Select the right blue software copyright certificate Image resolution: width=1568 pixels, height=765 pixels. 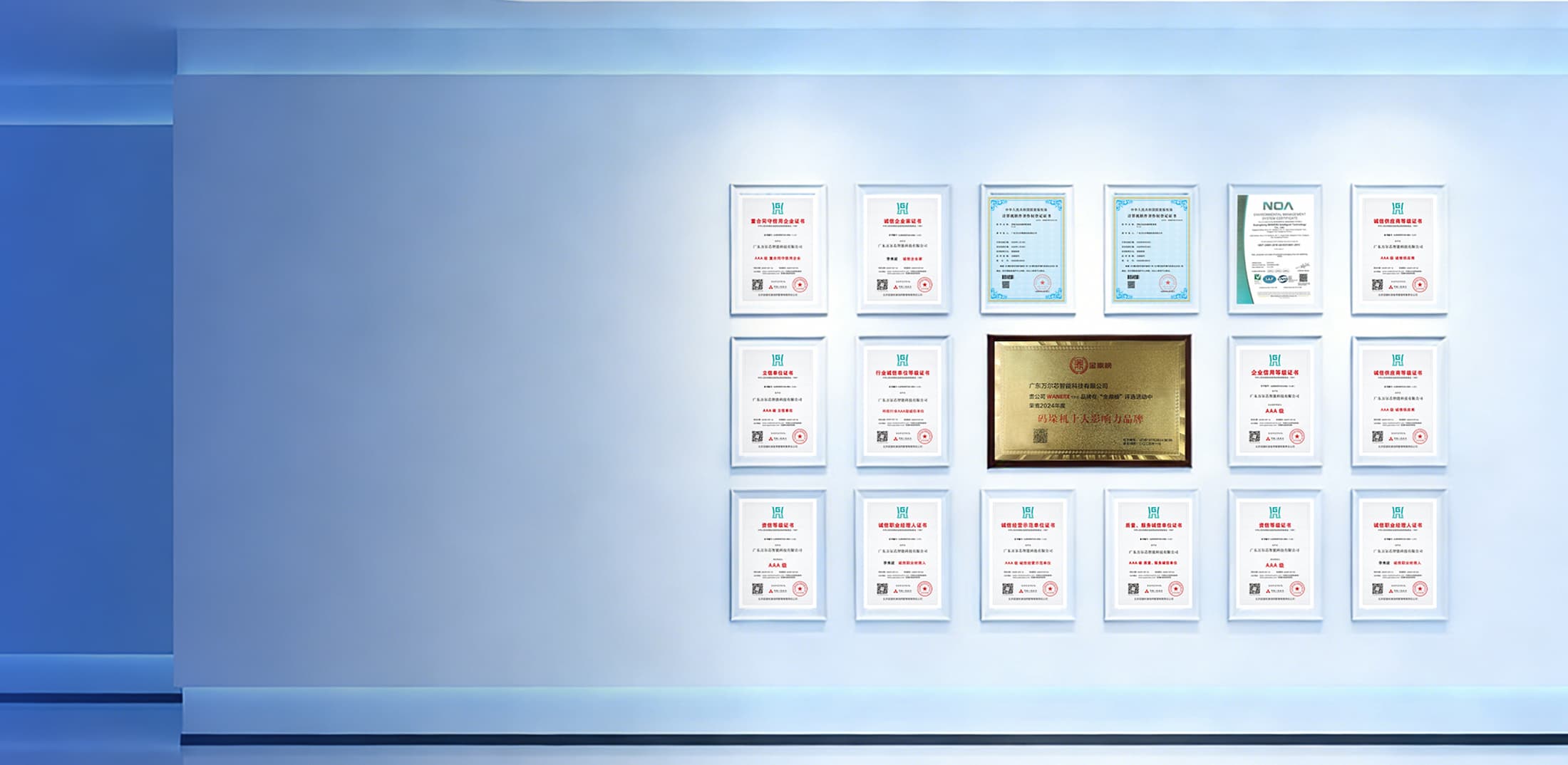click(x=1151, y=249)
